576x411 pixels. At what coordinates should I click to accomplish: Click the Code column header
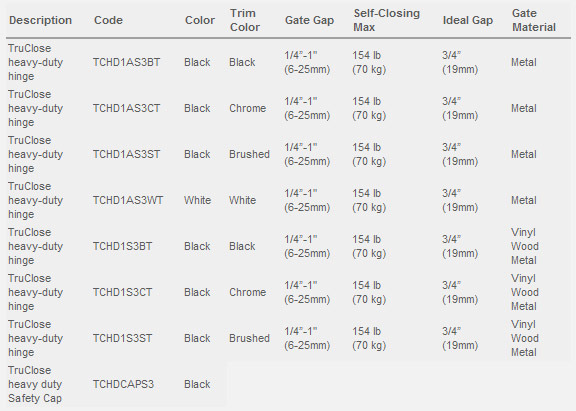coord(108,20)
